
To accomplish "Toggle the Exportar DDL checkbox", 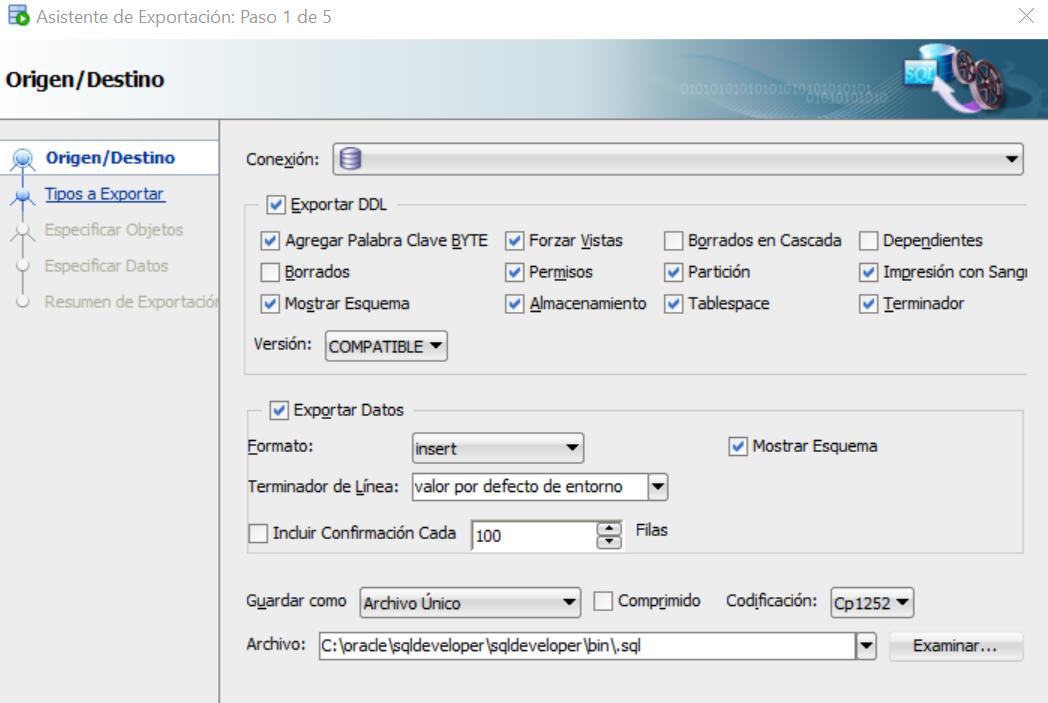I will (276, 205).
